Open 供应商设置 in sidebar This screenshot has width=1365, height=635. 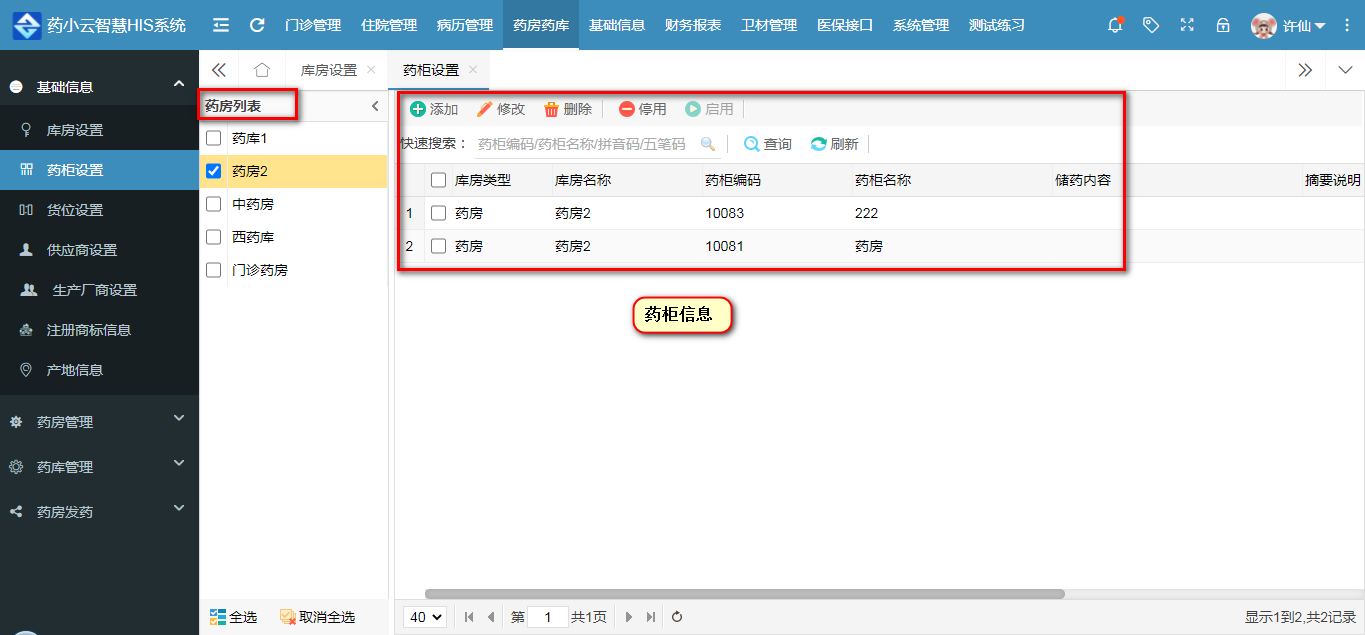point(99,250)
